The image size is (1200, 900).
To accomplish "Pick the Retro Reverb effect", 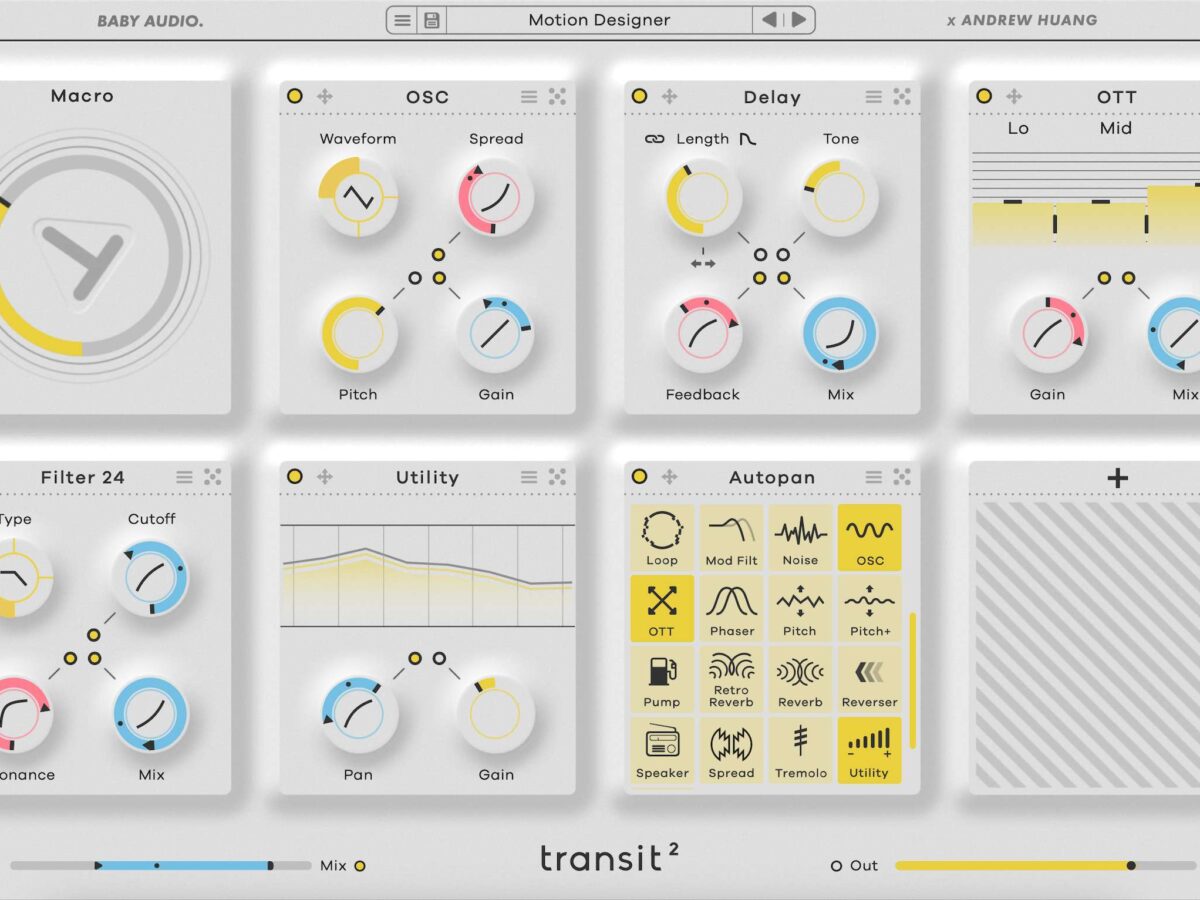I will tap(731, 679).
